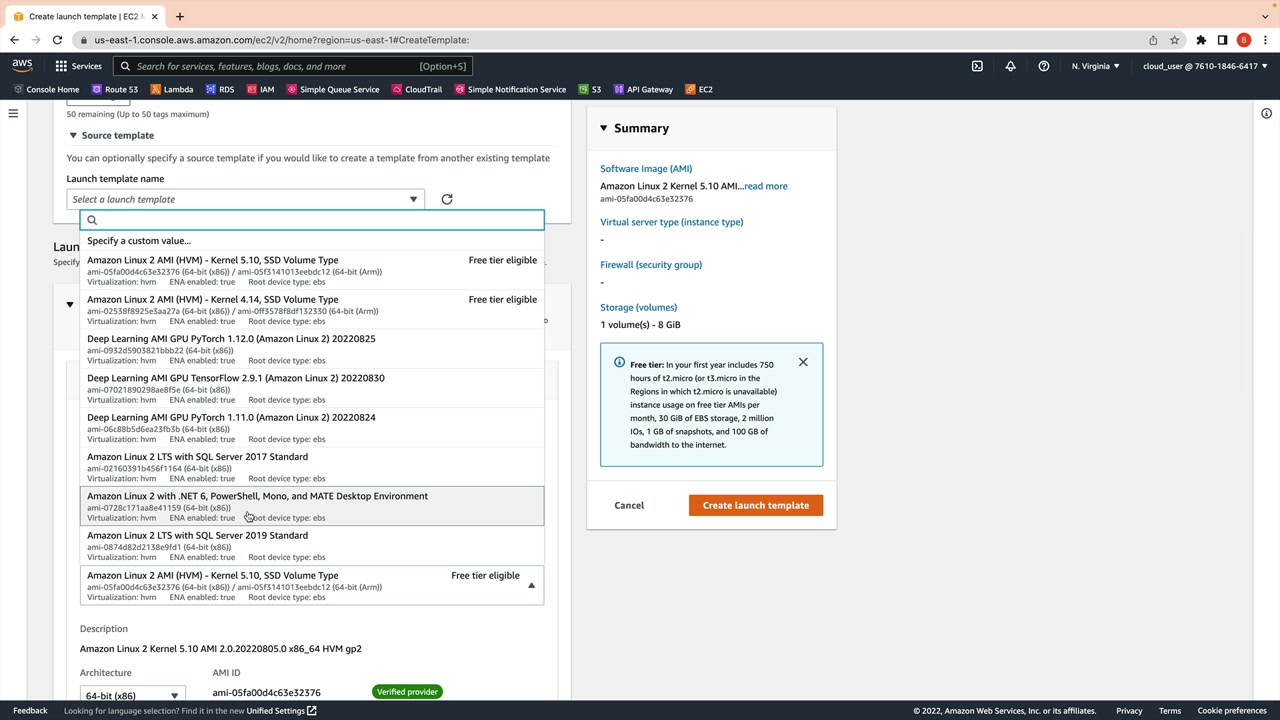This screenshot has height=720, width=1280.
Task: Open the Simple Notification Service shortcut
Action: coord(510,89)
